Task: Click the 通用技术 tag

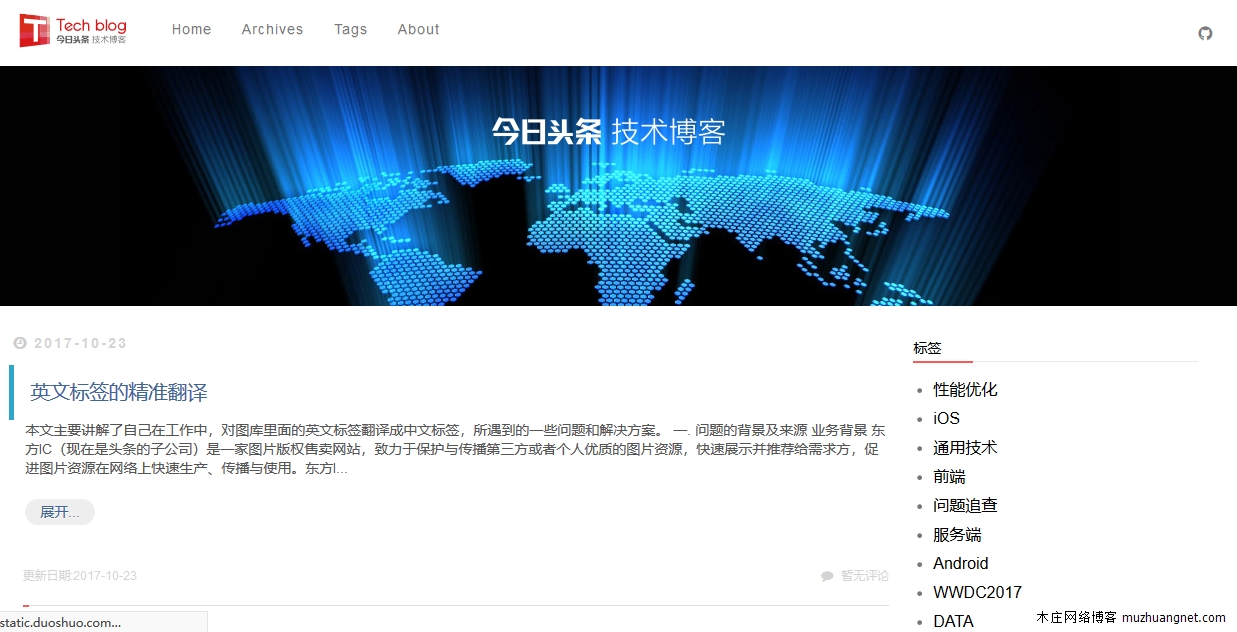Action: [964, 447]
